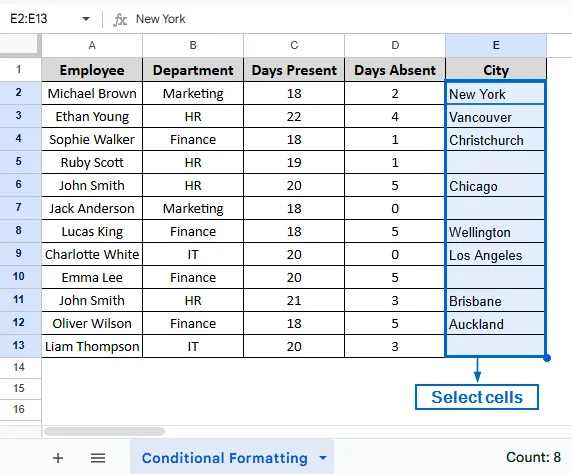Select column C header

(x=294, y=45)
